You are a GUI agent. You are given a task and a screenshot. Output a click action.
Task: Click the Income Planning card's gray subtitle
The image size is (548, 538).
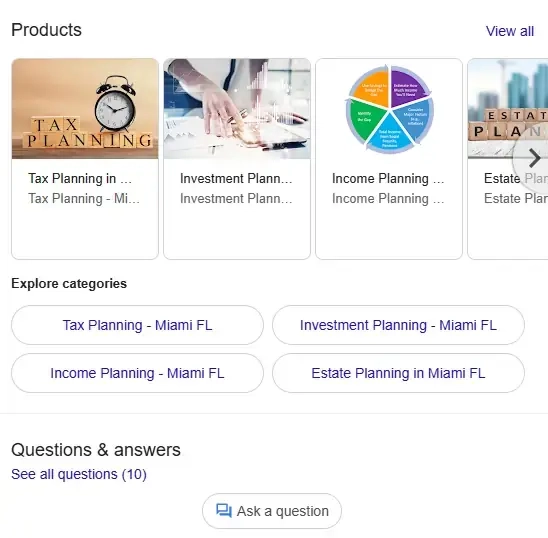(388, 199)
